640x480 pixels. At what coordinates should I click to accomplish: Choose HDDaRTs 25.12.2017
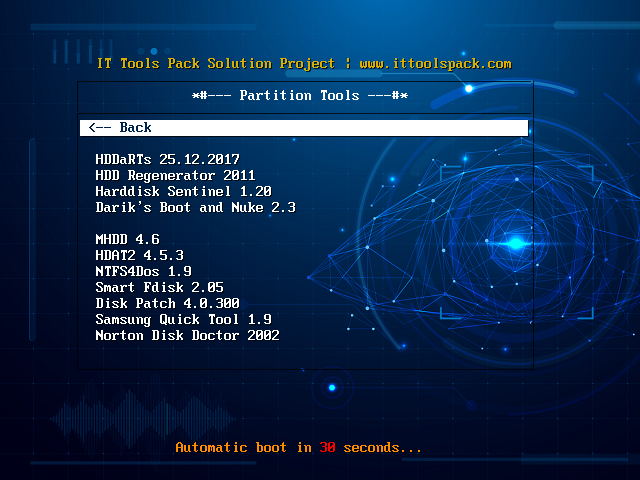tap(167, 159)
